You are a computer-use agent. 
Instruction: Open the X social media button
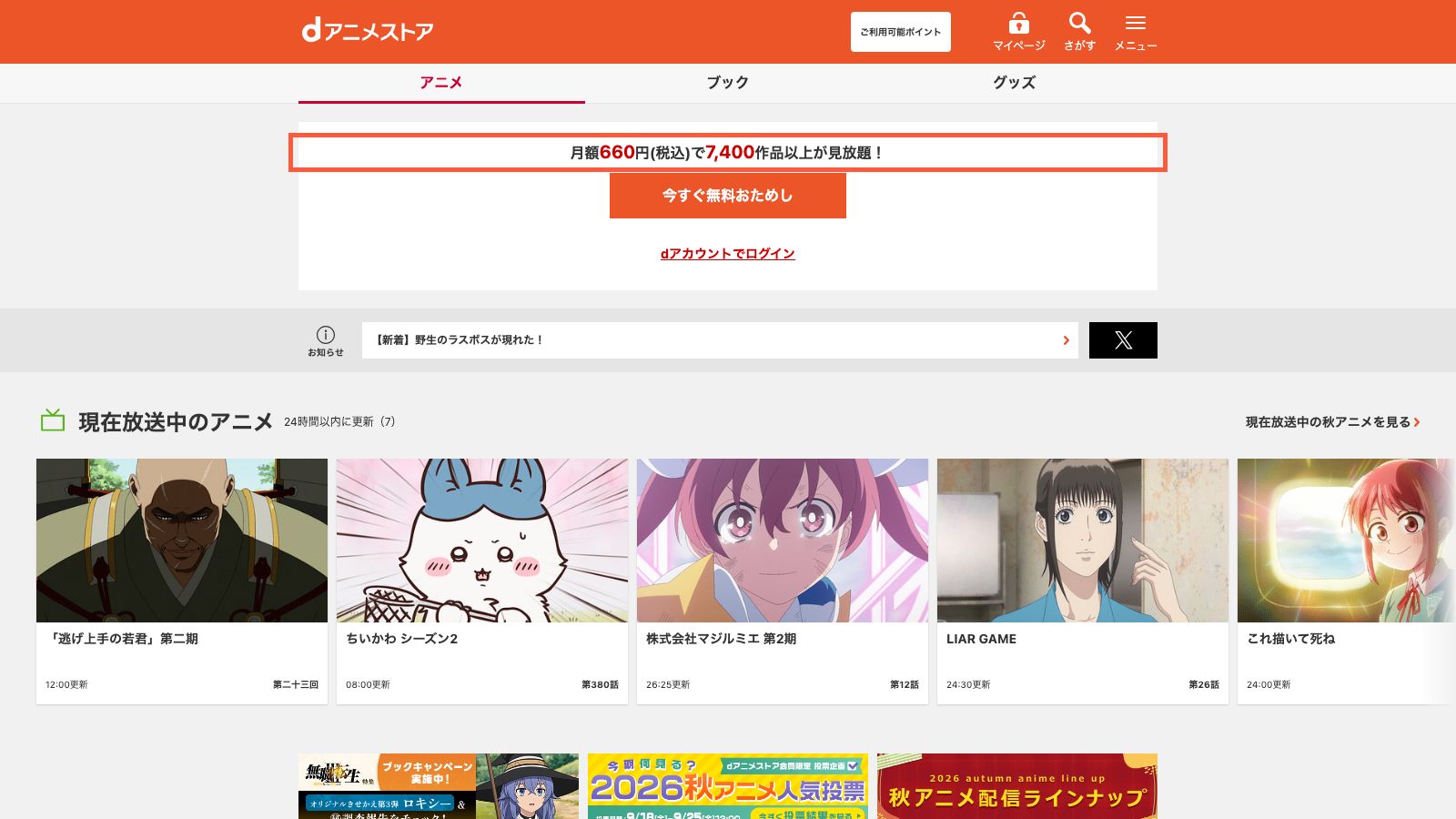point(1123,340)
